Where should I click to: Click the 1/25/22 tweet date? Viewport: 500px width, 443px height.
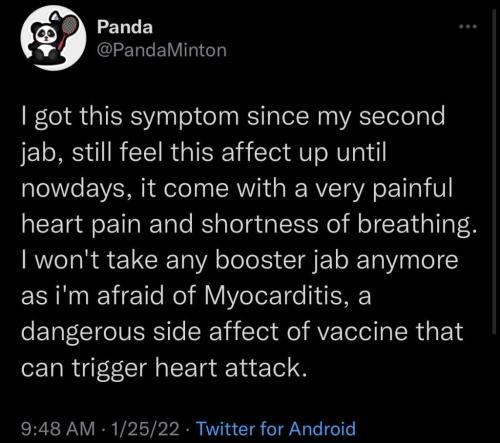[x=146, y=429]
